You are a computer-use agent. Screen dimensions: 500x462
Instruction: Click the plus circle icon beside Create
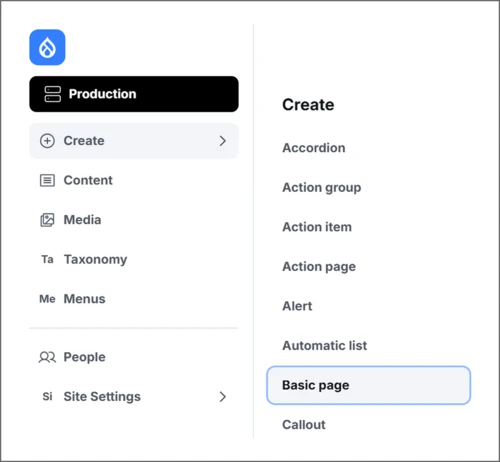pos(47,141)
